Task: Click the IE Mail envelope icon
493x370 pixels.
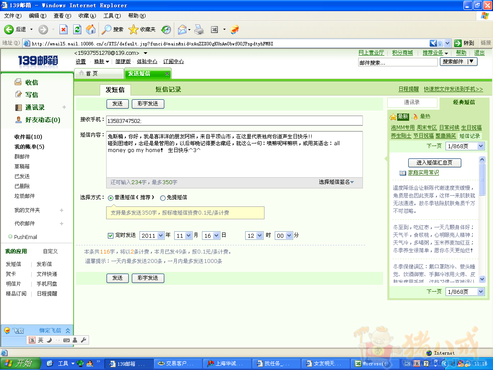Action: (182, 30)
